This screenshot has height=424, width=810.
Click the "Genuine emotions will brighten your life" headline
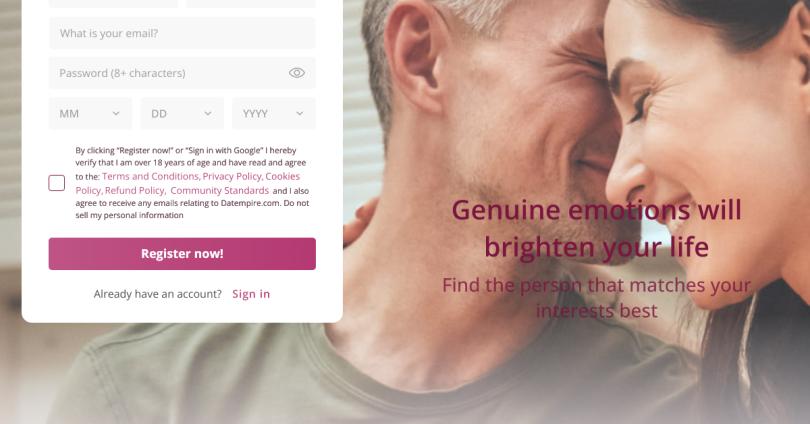tap(597, 228)
